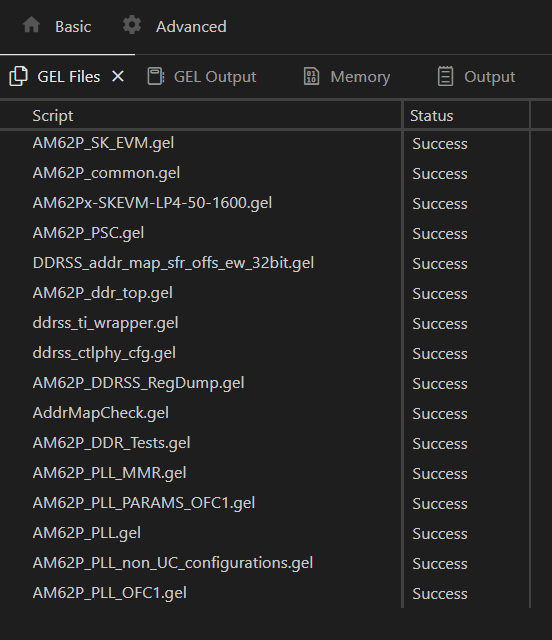
Task: Select the ddrss_ti_wrapper.gel script
Action: [105, 323]
